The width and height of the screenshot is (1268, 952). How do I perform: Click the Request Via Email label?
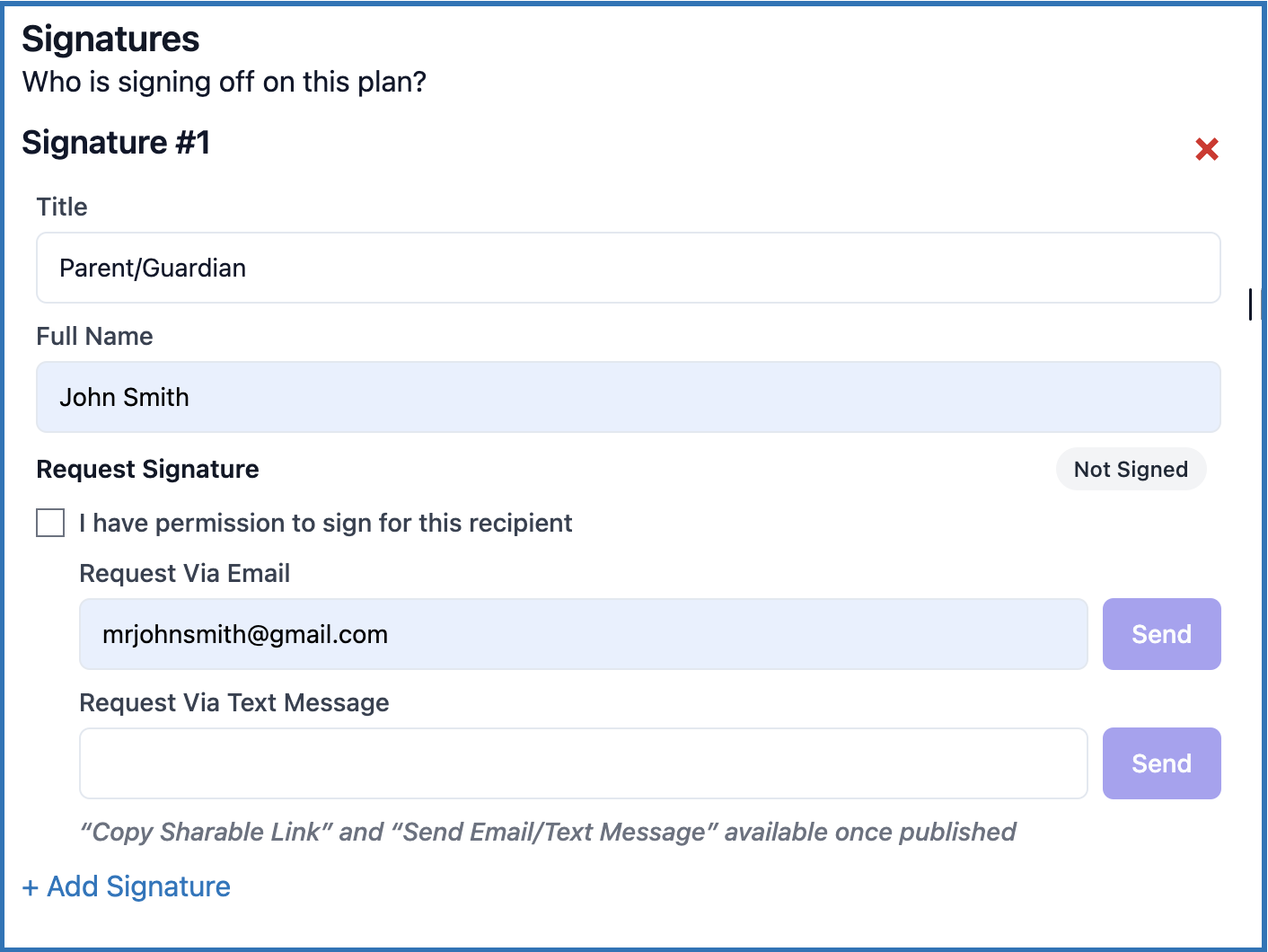184,573
